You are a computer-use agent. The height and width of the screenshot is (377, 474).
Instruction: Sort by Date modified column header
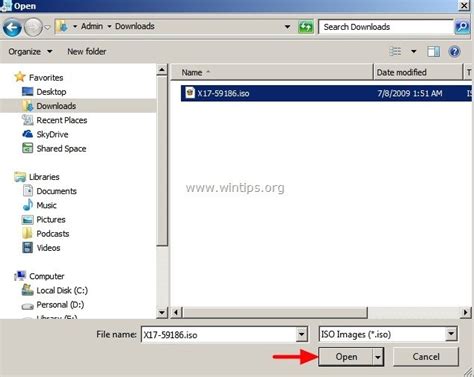418,72
